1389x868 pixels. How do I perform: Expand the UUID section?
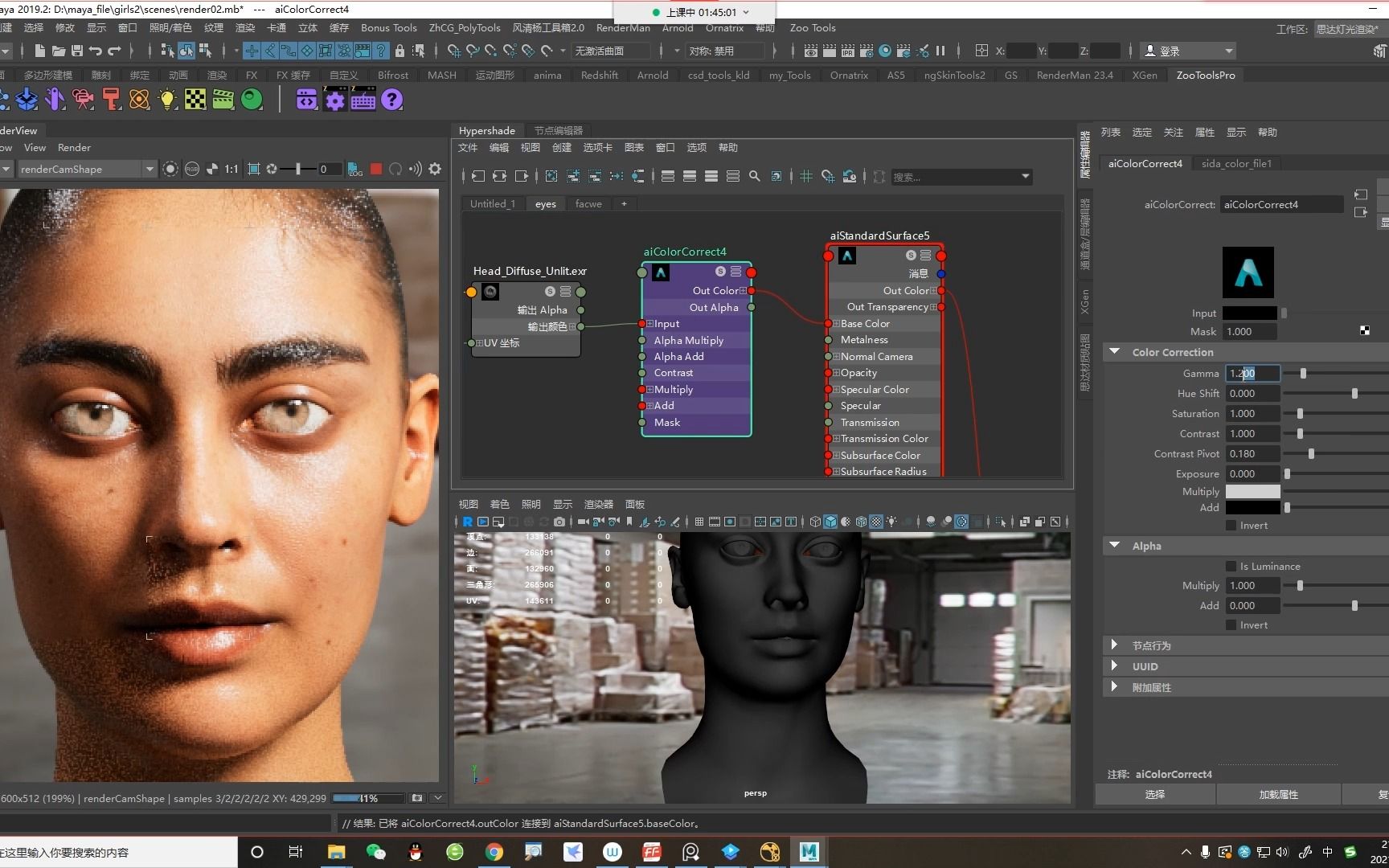pos(1115,666)
